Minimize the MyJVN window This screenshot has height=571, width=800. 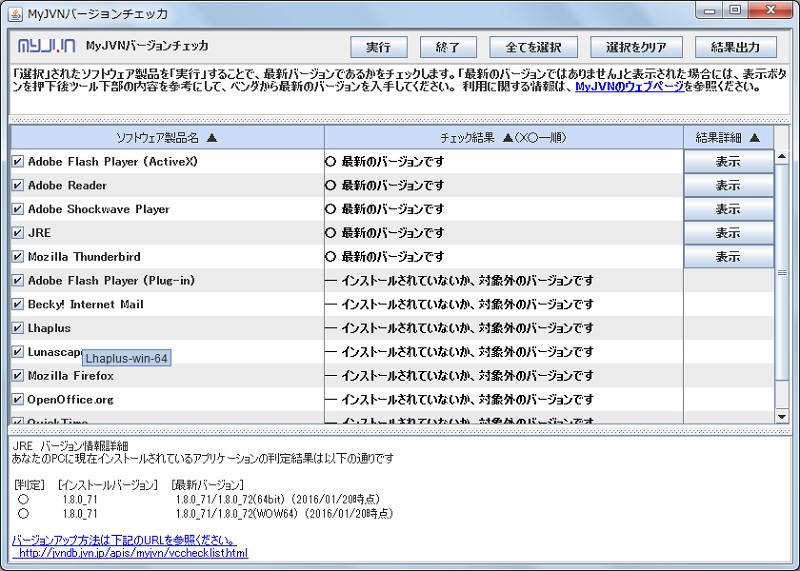tap(710, 10)
